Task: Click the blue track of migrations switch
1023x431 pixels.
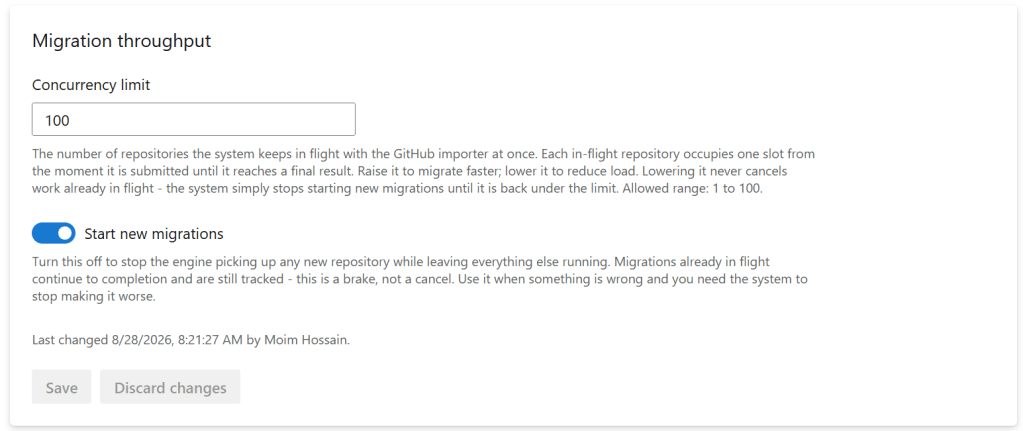Action: (44, 233)
